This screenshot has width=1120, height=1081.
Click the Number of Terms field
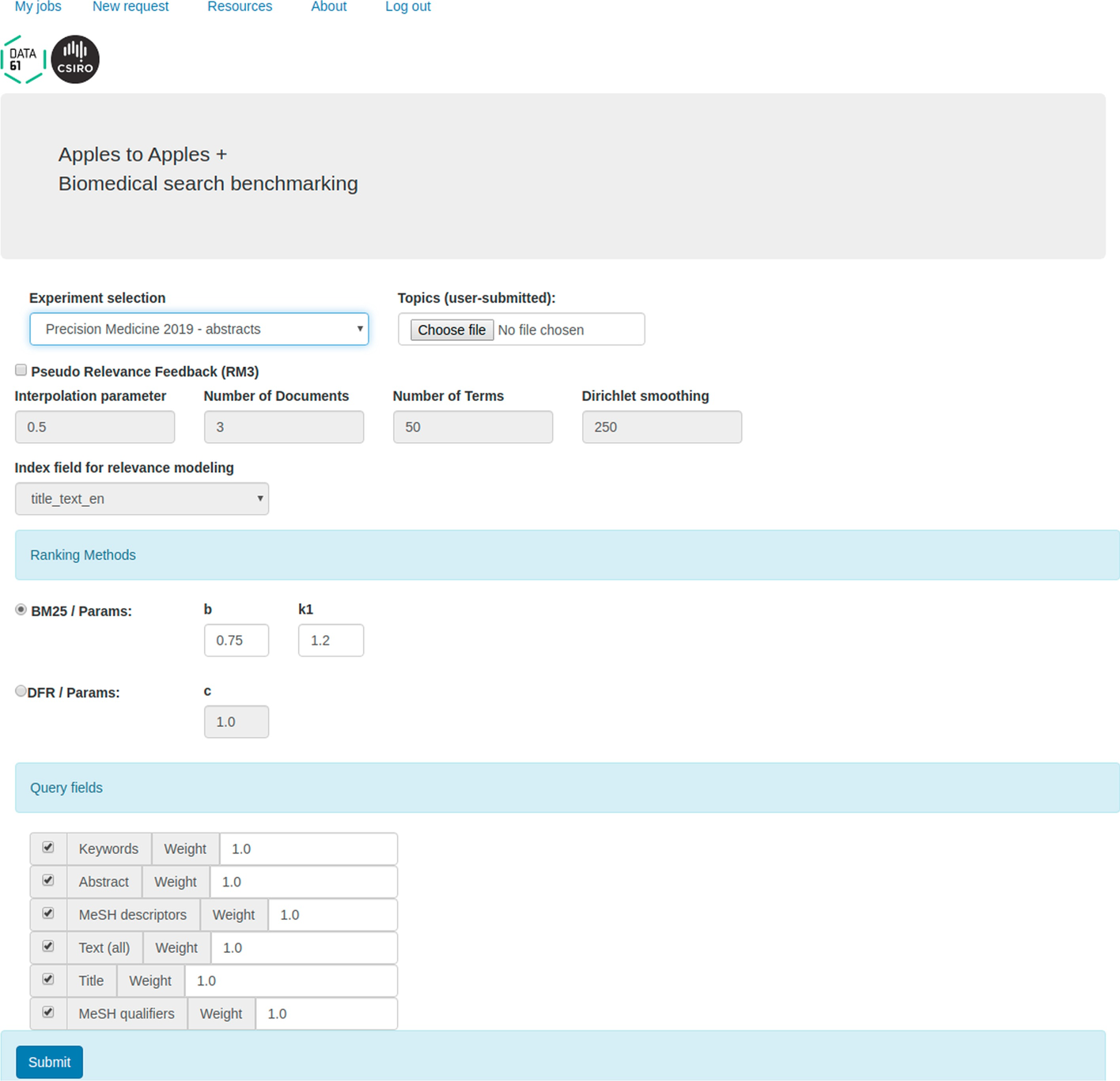click(x=473, y=427)
